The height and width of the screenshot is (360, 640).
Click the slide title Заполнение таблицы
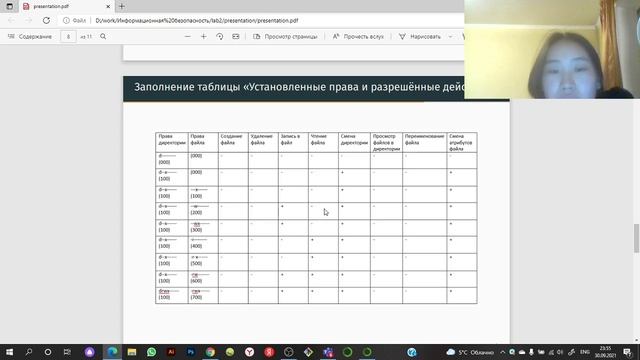click(299, 87)
